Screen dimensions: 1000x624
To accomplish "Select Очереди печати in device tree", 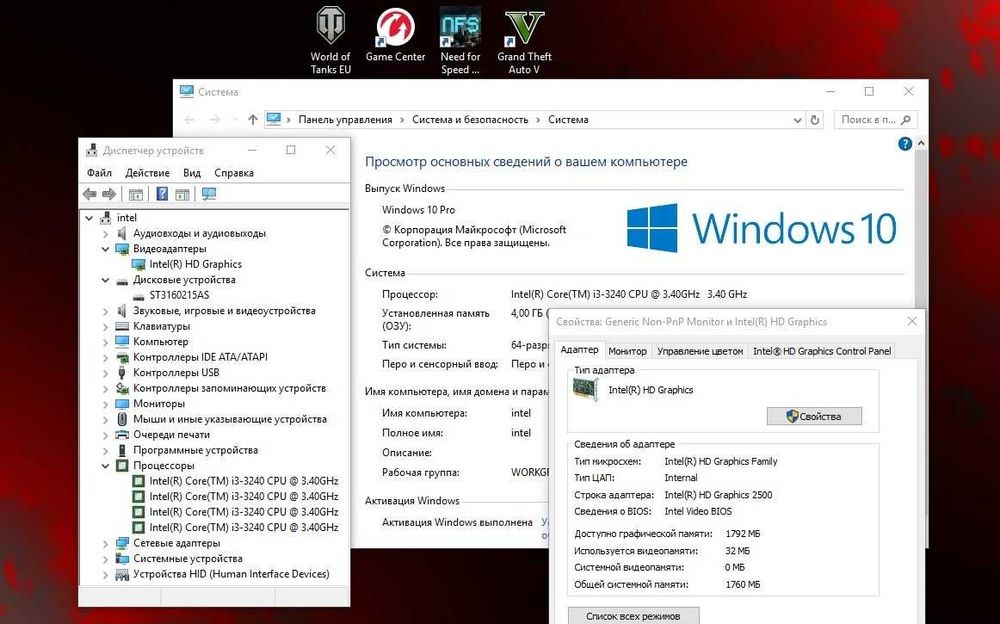I will tap(171, 435).
